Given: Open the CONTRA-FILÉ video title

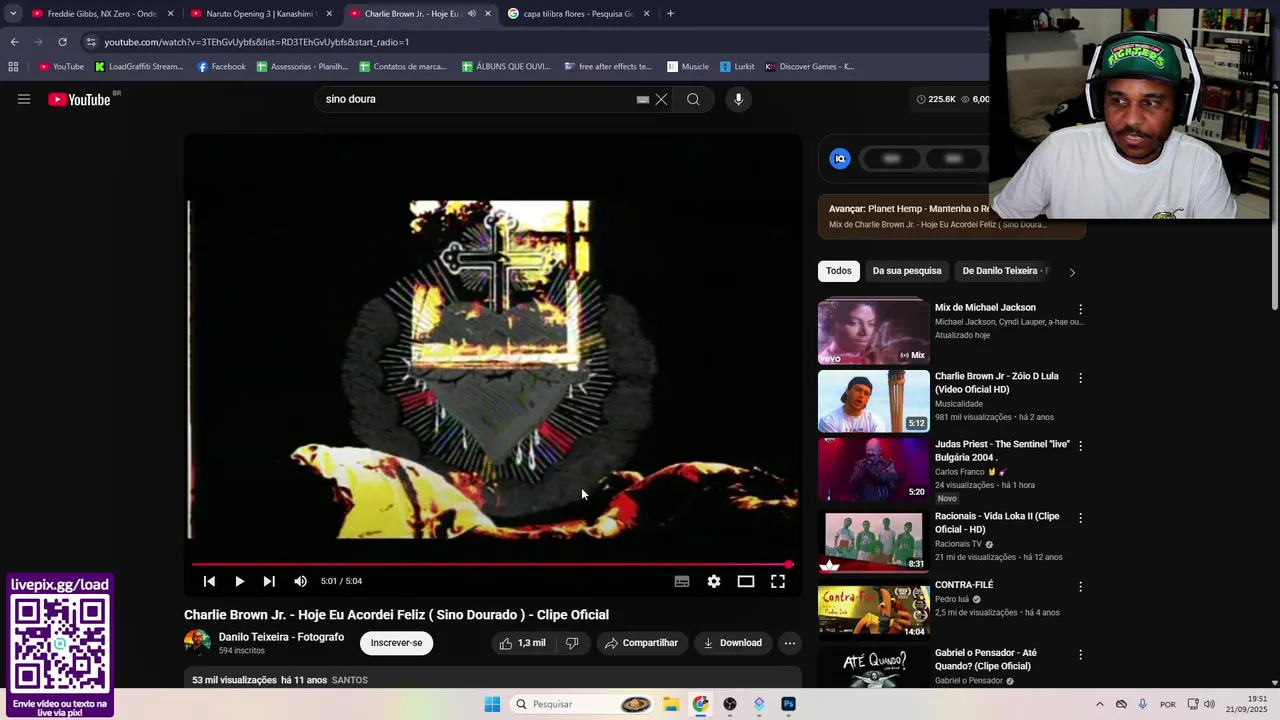Looking at the screenshot, I should [964, 585].
